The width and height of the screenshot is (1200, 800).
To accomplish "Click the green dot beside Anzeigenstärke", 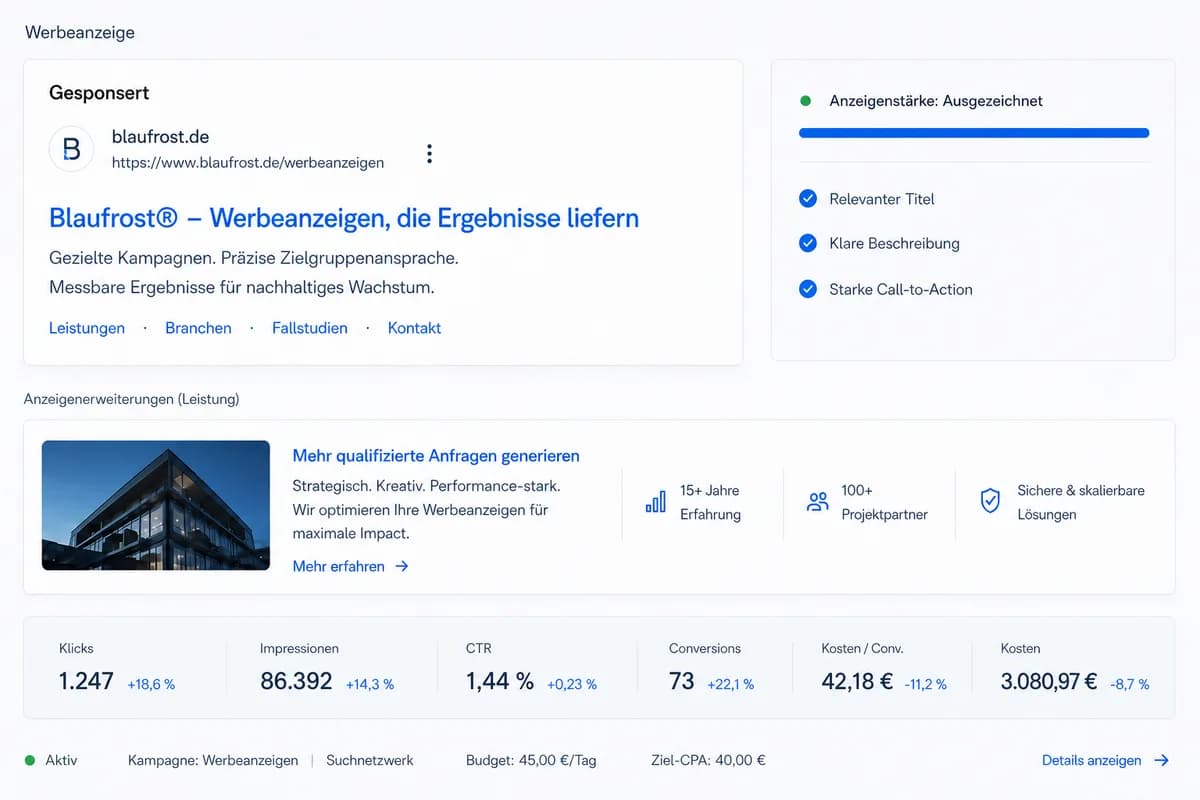I will click(805, 101).
